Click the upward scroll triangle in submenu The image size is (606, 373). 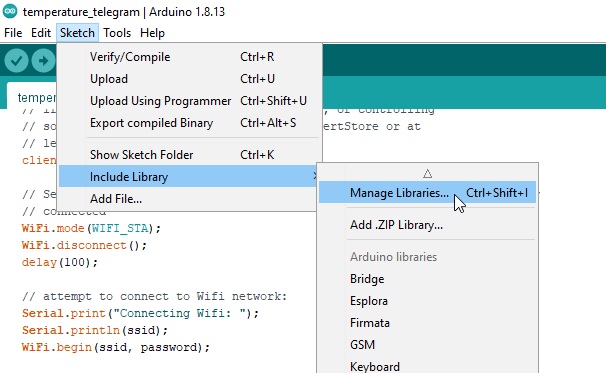tap(427, 174)
